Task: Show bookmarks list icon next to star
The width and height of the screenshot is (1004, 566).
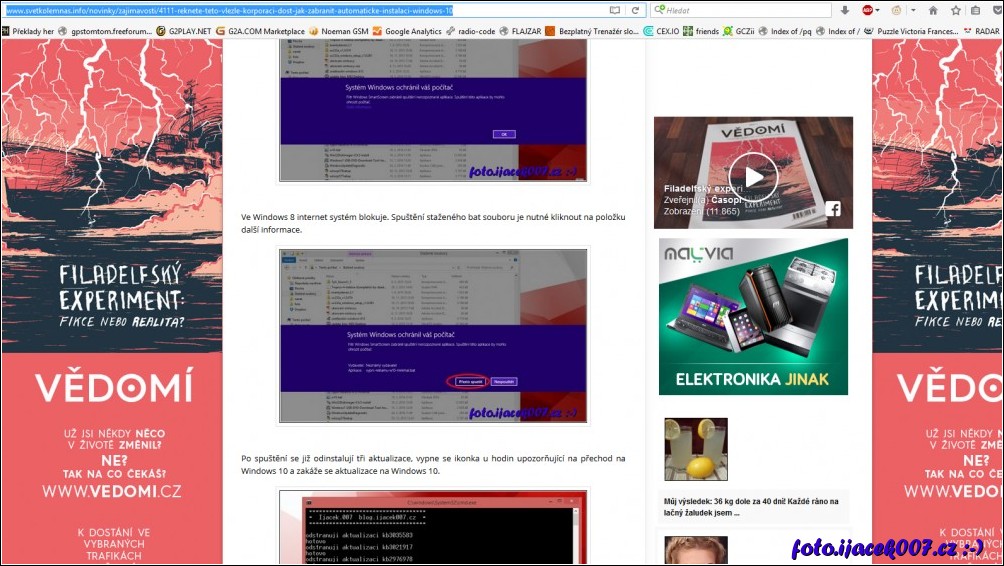Action: click(x=975, y=10)
